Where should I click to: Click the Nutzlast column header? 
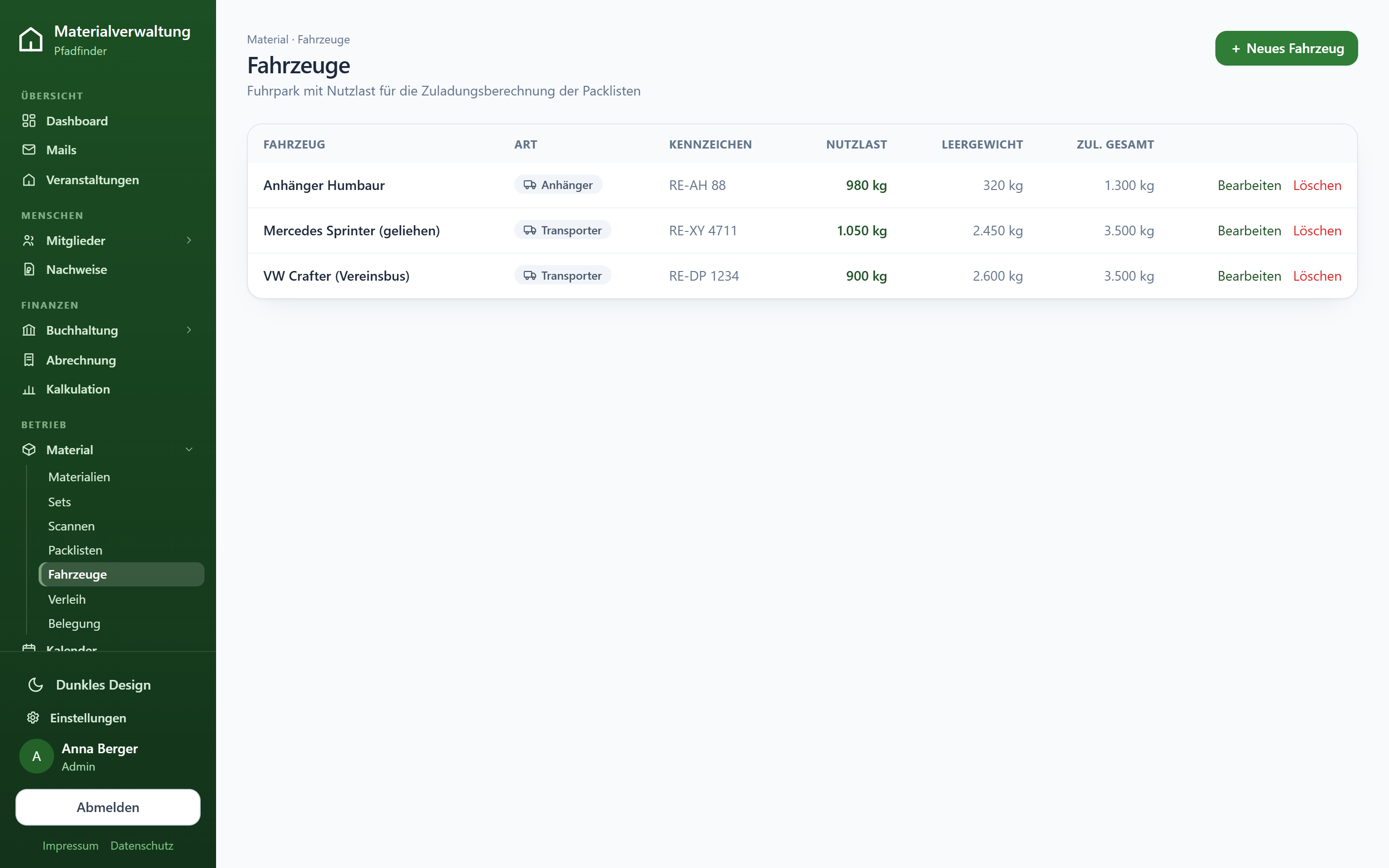(857, 145)
